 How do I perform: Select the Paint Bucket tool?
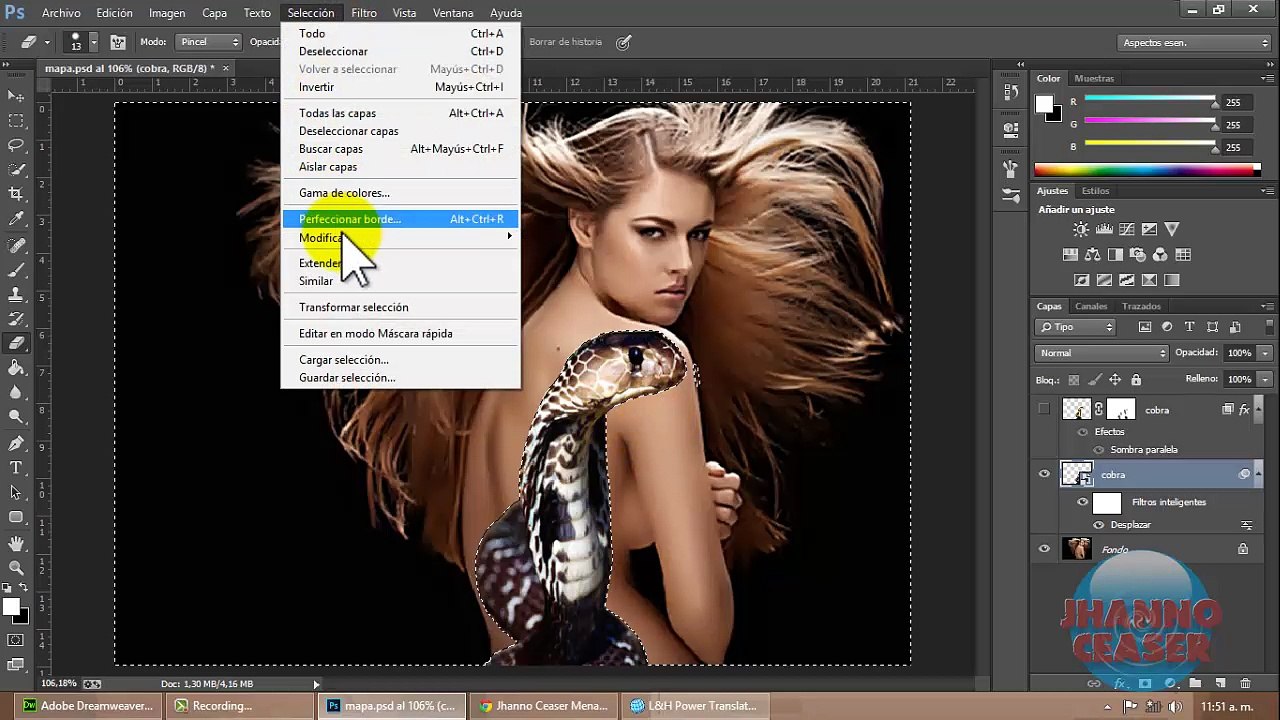pyautogui.click(x=16, y=369)
